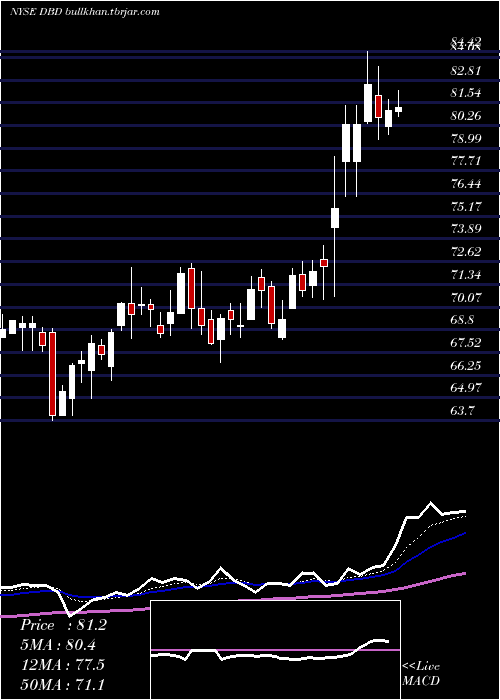Select the 64.97 price axis label
This screenshot has height=700, width=500.
(x=466, y=388)
